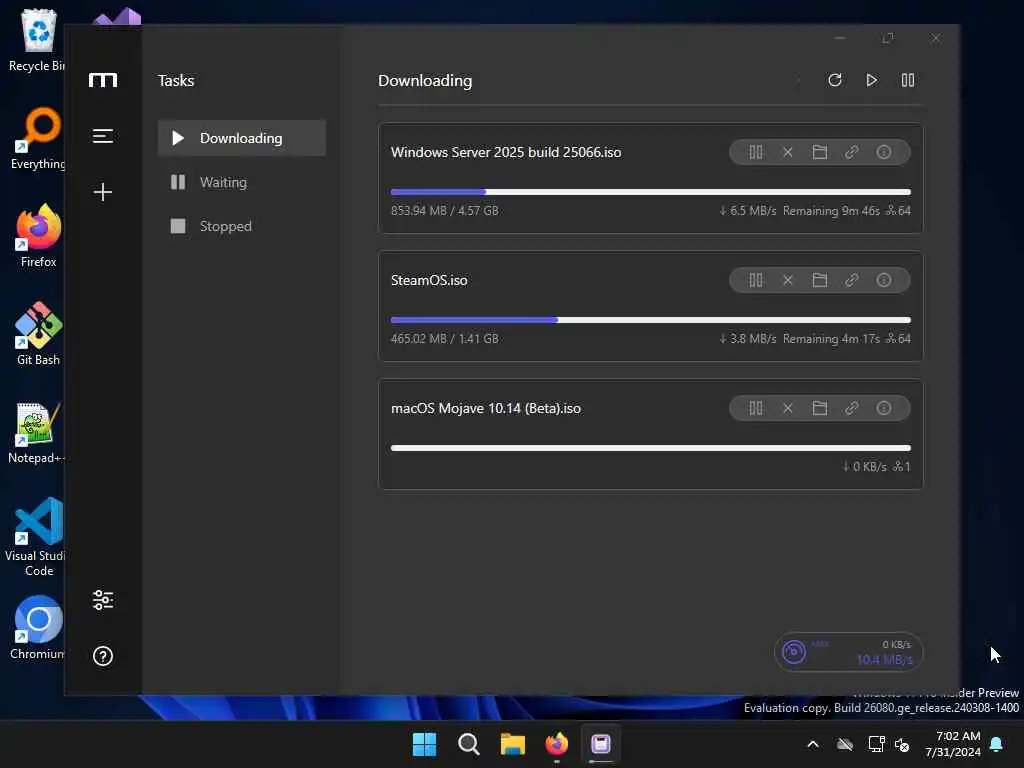Open the help question mark icon

pyautogui.click(x=103, y=656)
